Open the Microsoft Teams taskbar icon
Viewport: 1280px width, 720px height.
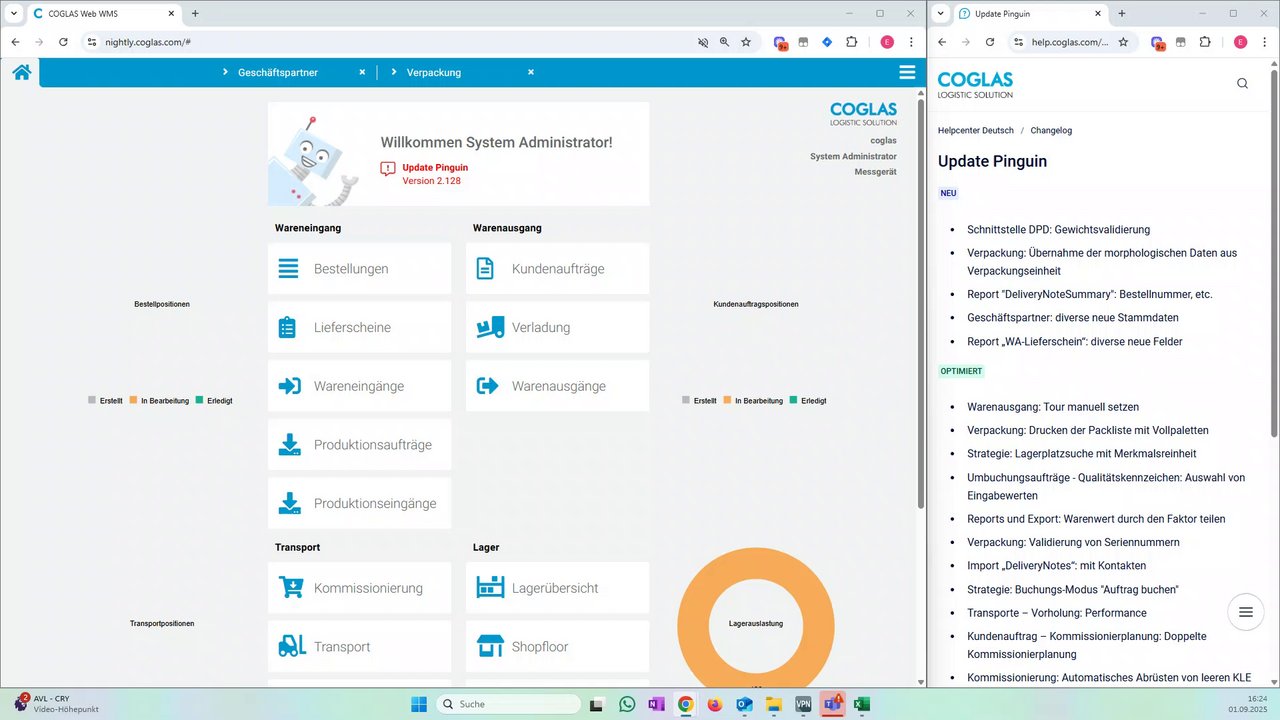pyautogui.click(x=832, y=704)
